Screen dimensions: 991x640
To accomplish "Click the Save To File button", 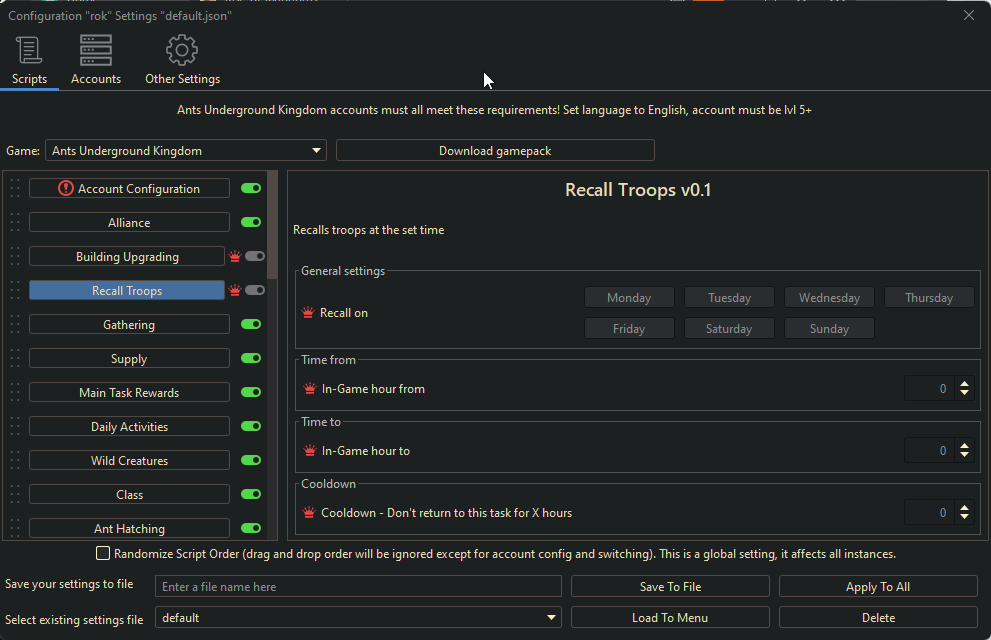I will click(x=670, y=587).
